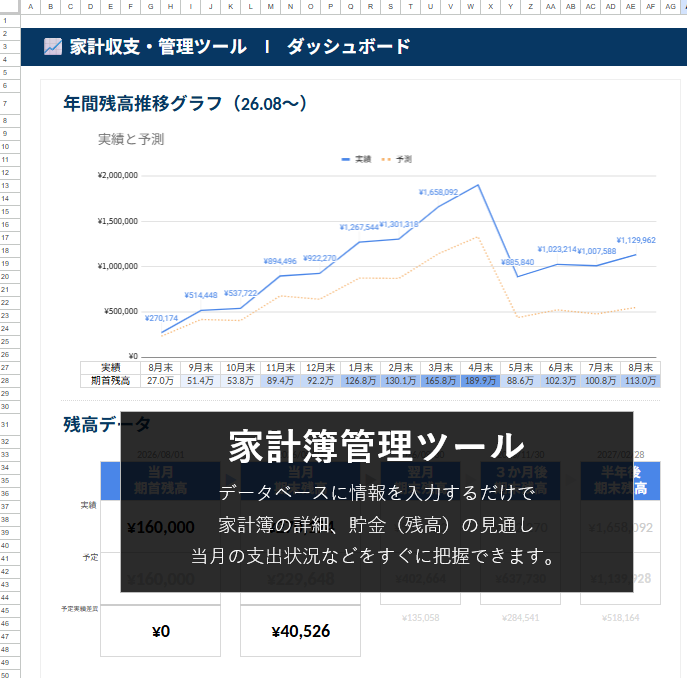Screen dimensions: 687x678
Task: Select the 92.2万 balance cell
Action: tap(321, 381)
